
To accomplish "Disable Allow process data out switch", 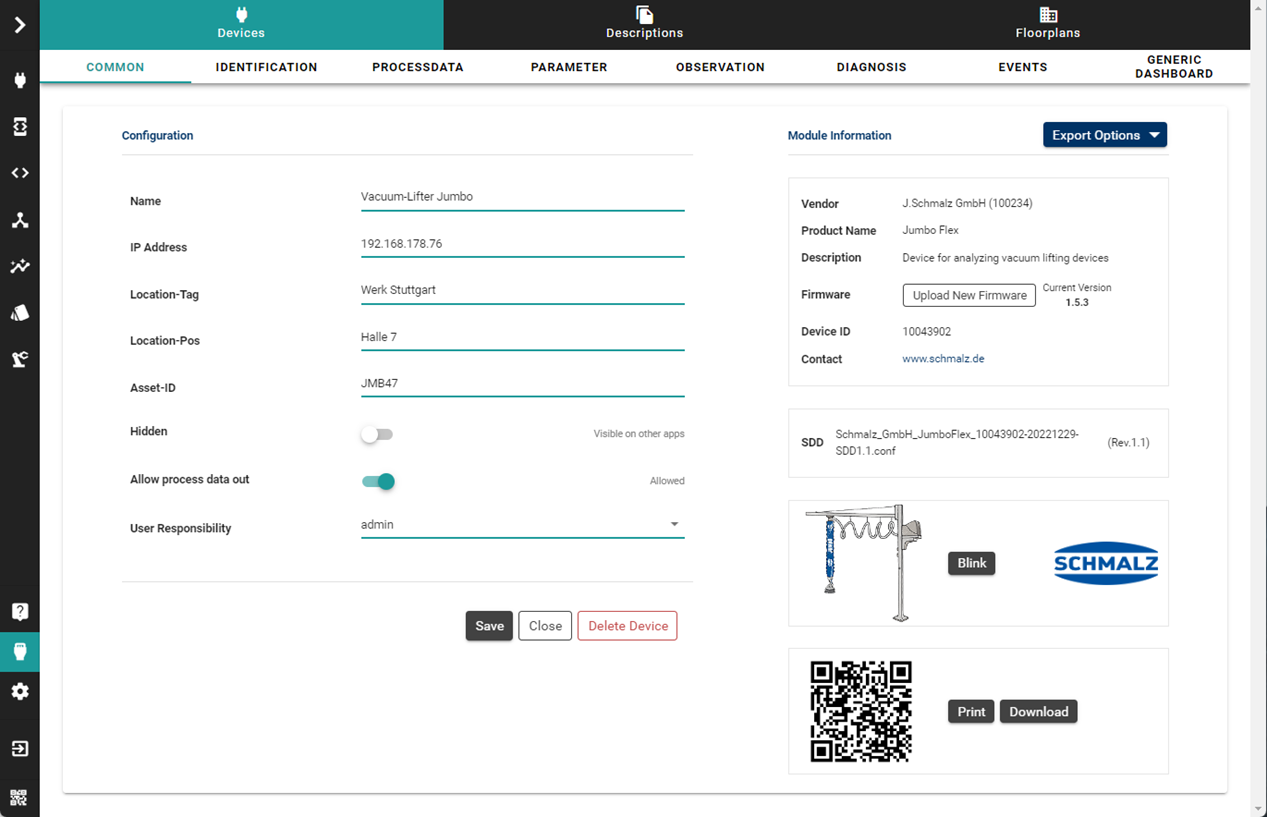I will (378, 482).
